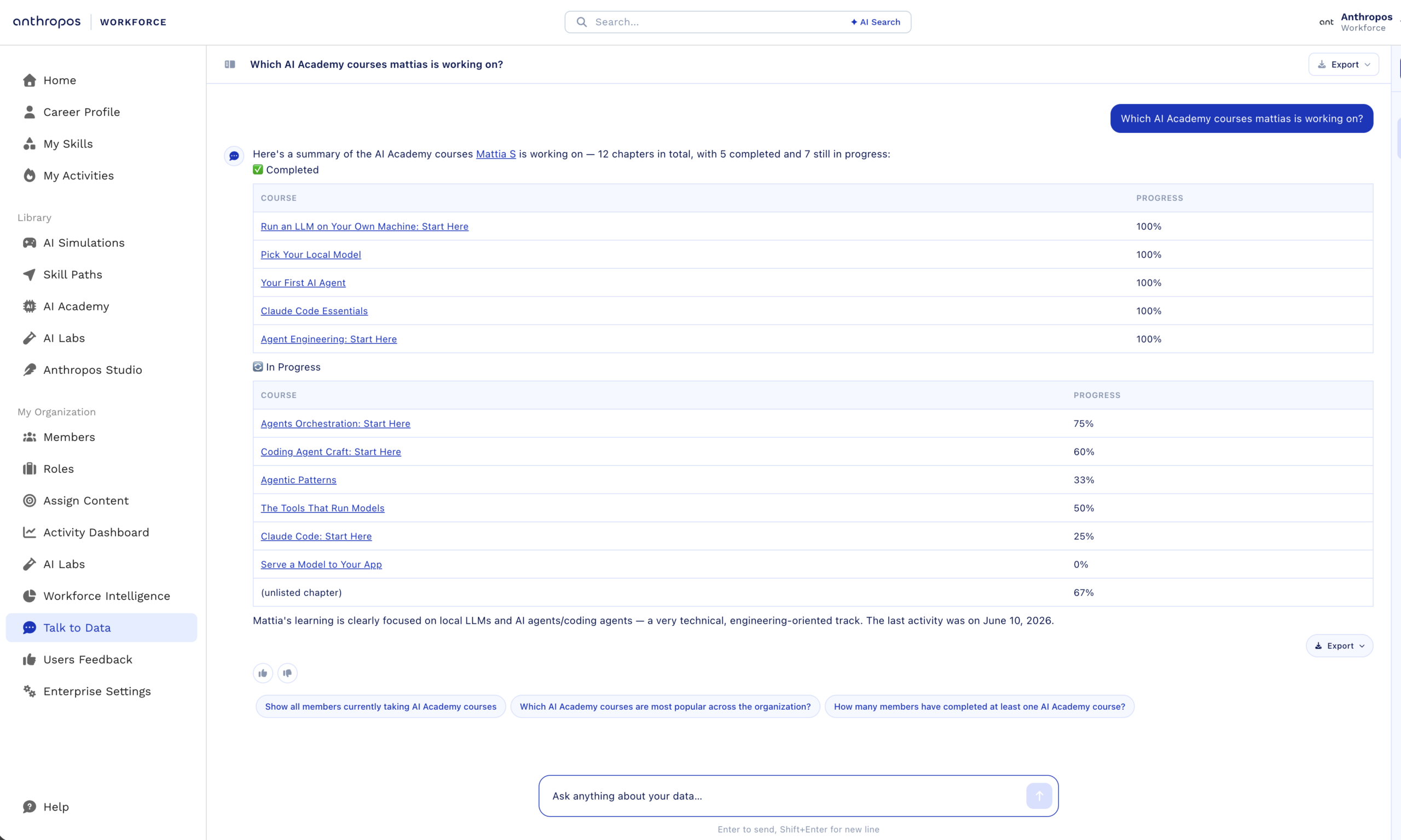The width and height of the screenshot is (1401, 840).
Task: Open 'Claude Code: Start Here' link
Action: 316,536
